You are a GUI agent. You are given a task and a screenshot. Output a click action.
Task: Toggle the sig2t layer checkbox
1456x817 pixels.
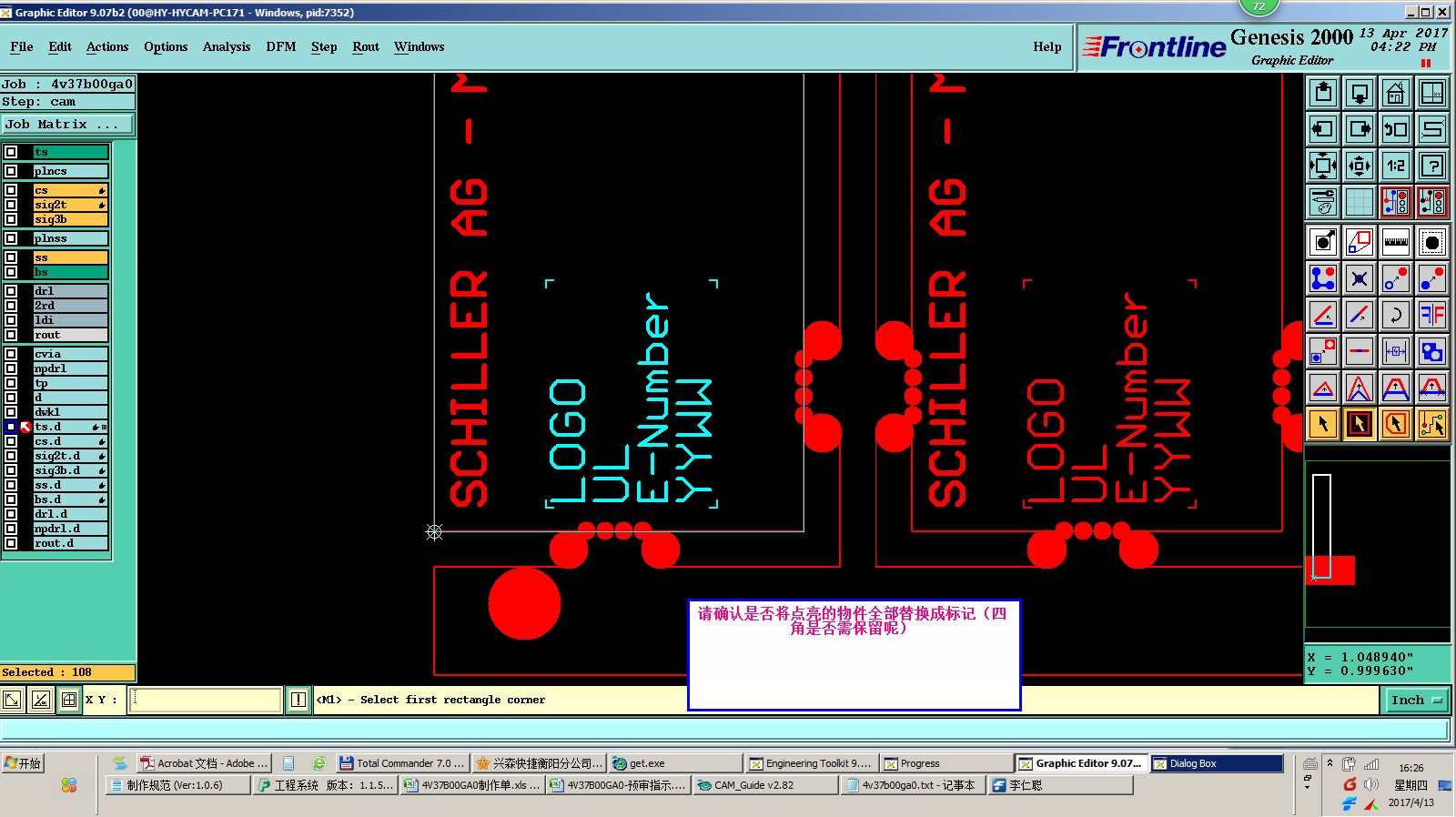coord(11,205)
